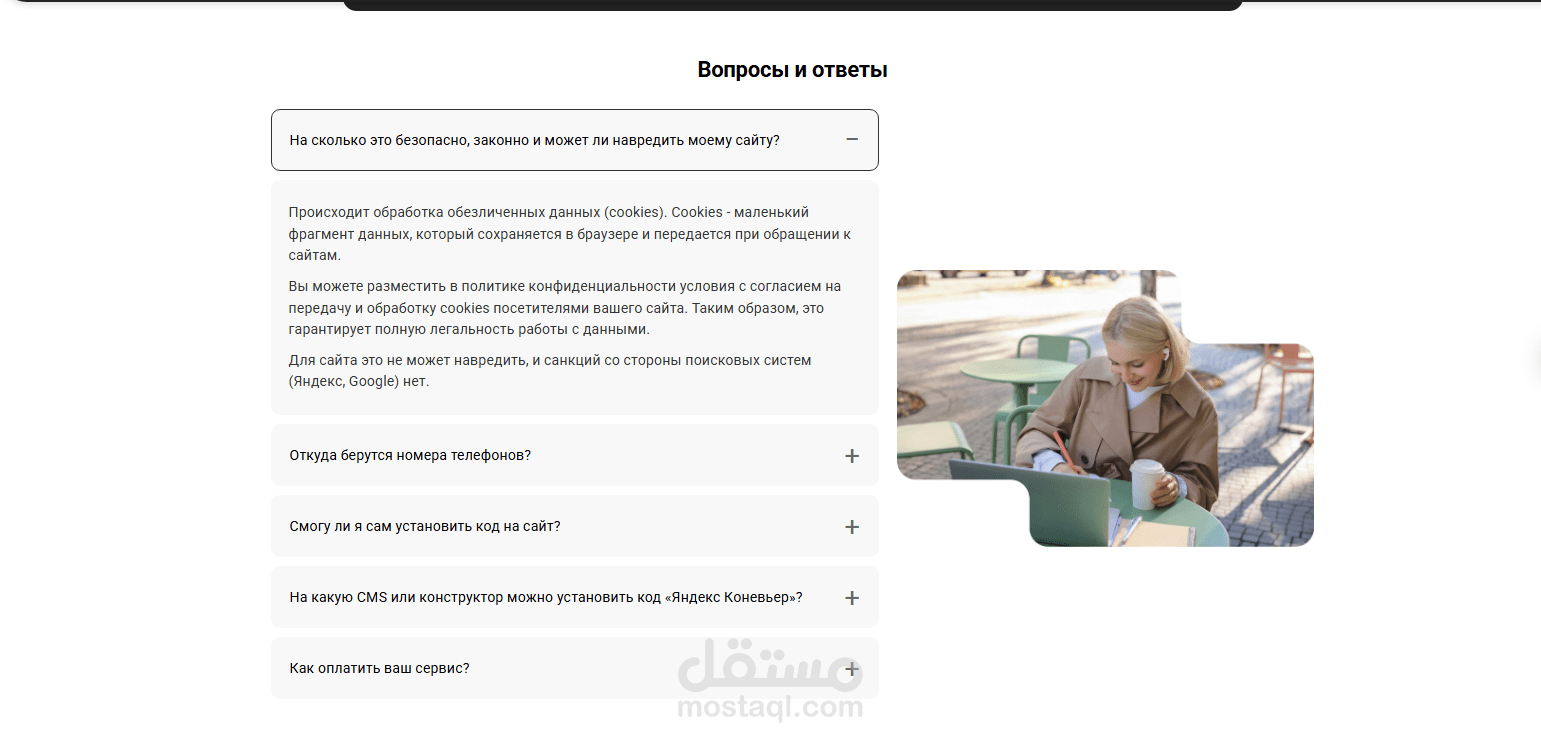Collapse the safety question via minus icon
This screenshot has height=738, width=1541.
[852, 140]
